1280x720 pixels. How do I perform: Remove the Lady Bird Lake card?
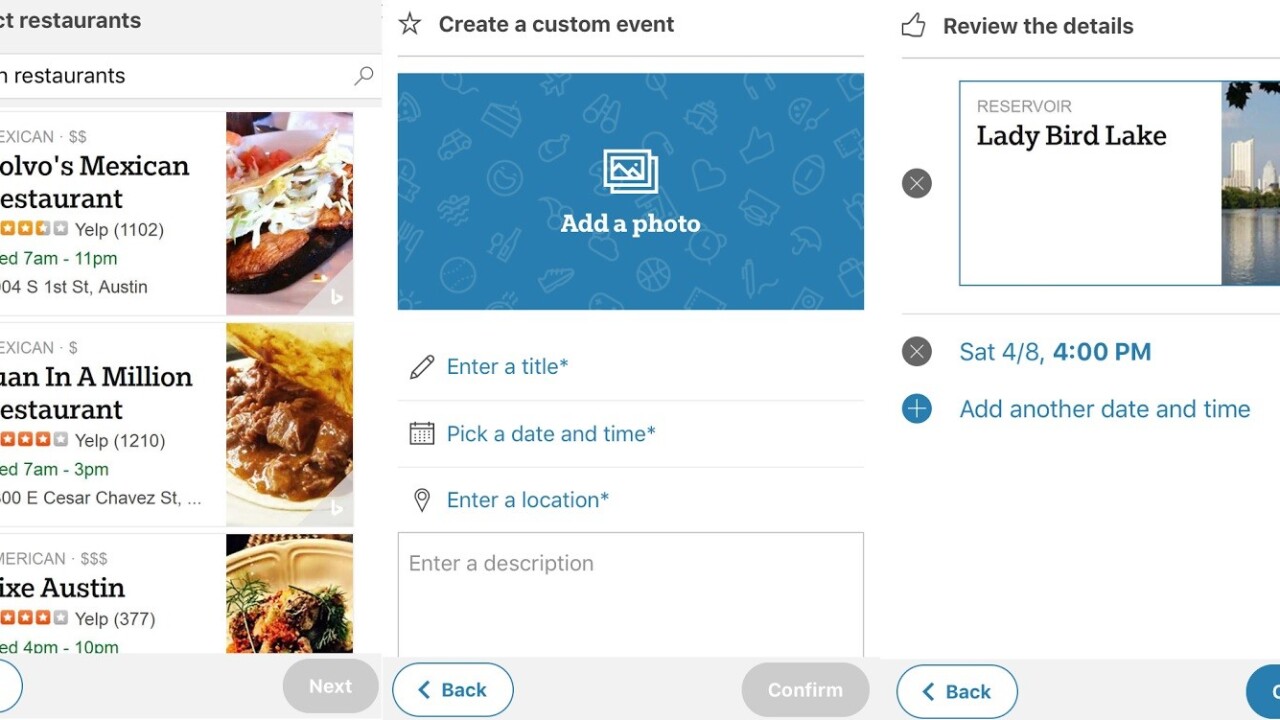click(x=917, y=183)
